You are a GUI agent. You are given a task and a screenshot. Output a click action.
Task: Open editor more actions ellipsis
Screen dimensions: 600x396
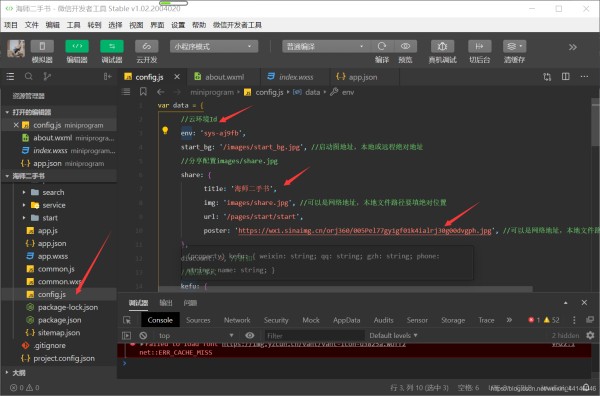[x=584, y=77]
